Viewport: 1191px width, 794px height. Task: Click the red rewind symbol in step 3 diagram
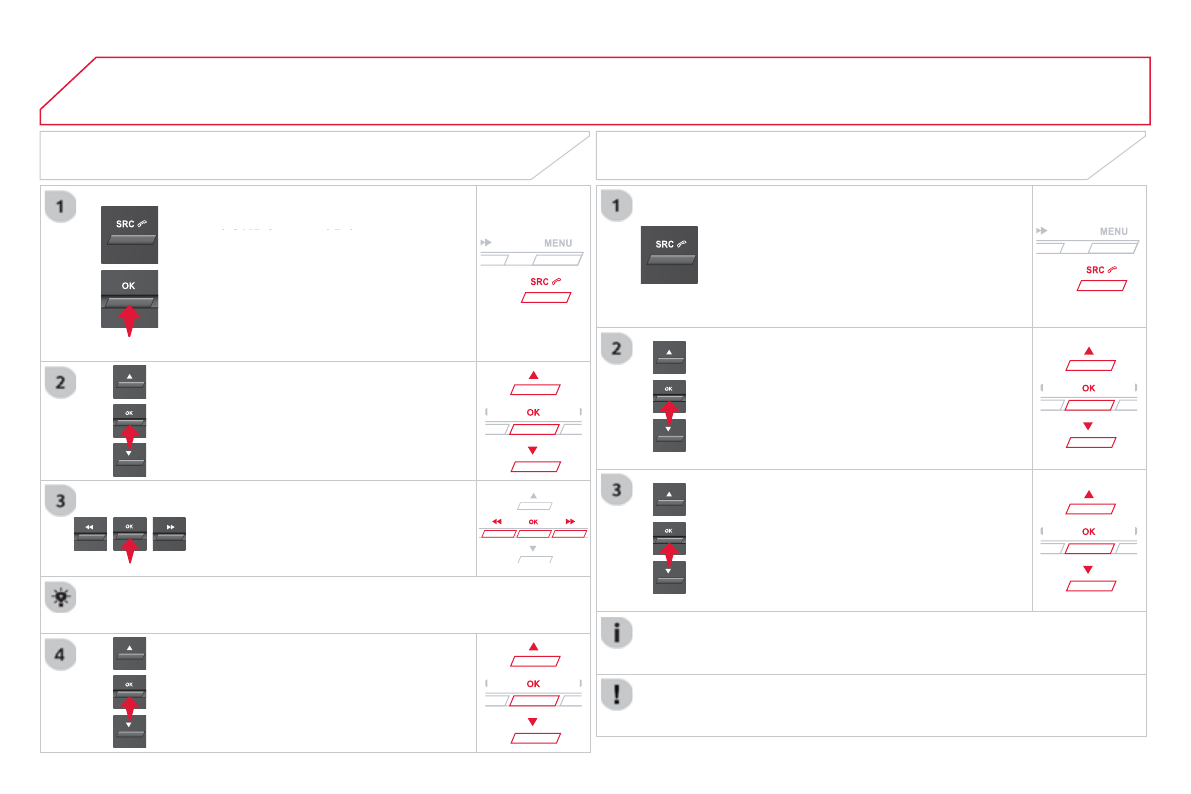pyautogui.click(x=497, y=521)
